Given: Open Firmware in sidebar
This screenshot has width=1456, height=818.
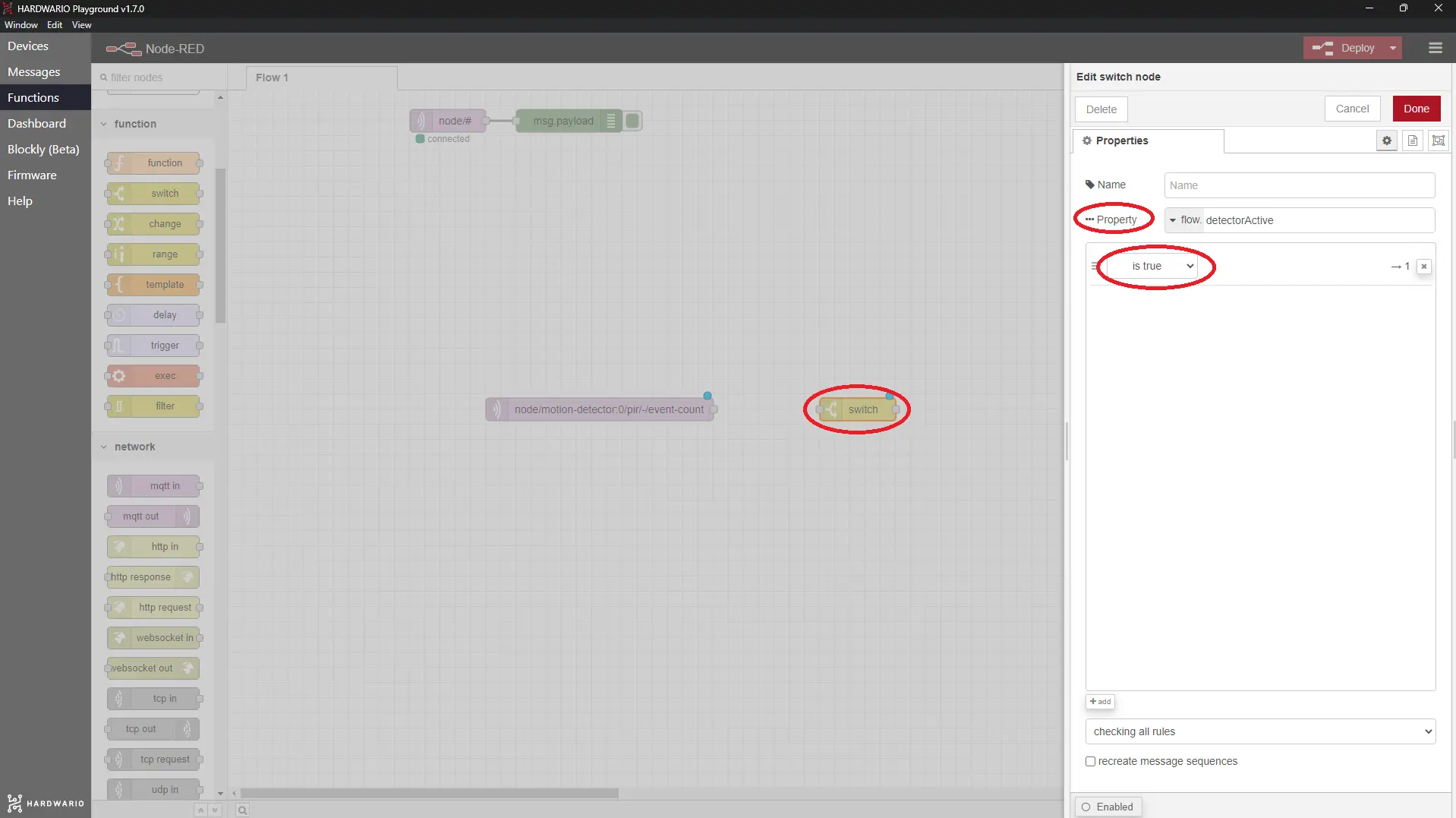Looking at the screenshot, I should [x=46, y=175].
